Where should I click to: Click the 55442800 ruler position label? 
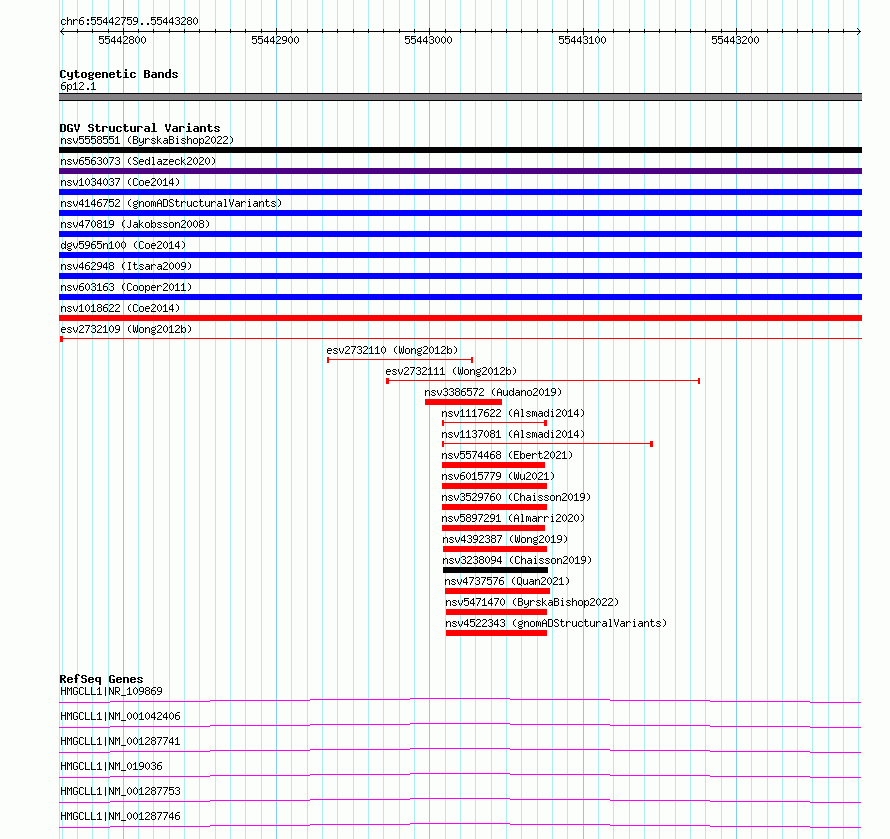(122, 40)
